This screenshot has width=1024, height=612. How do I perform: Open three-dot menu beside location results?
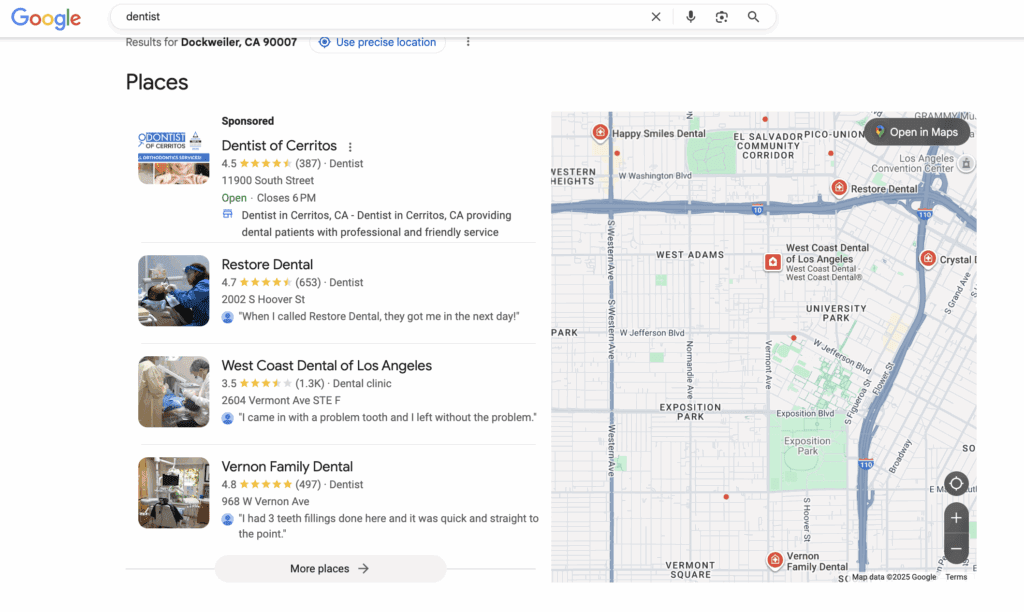467,42
